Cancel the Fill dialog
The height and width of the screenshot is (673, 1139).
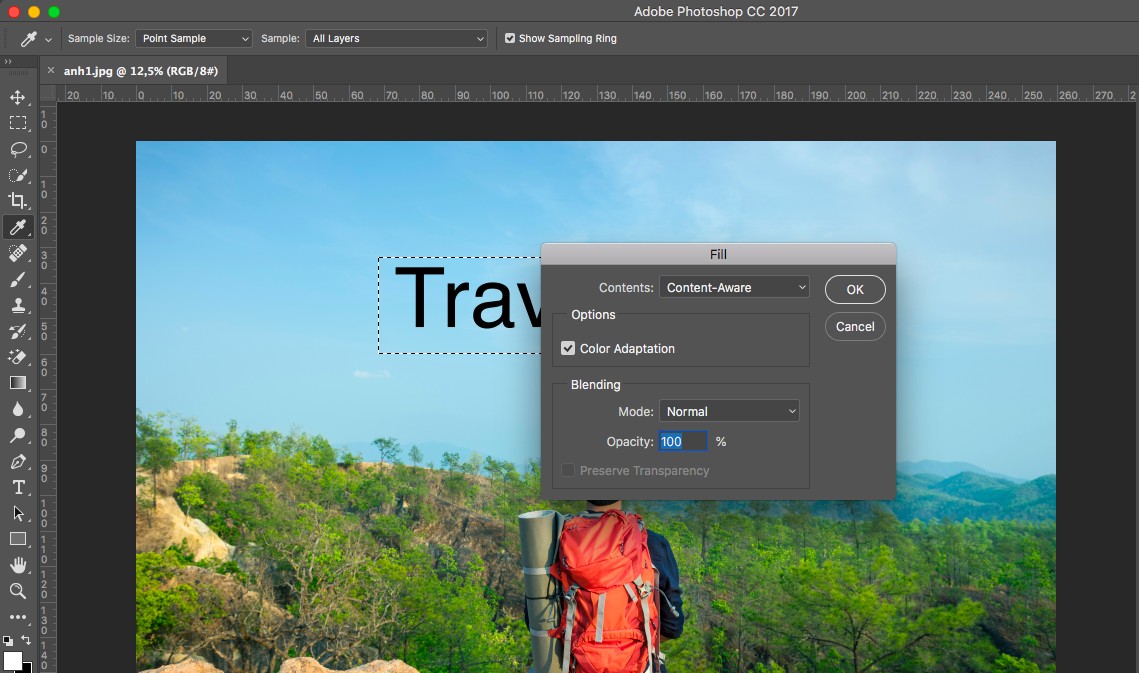(x=854, y=326)
